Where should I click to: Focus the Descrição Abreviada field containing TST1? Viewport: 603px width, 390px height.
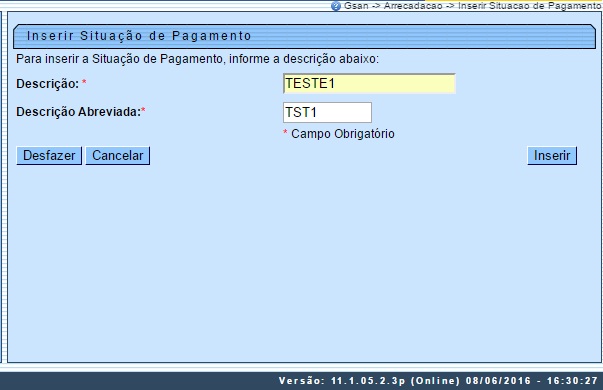point(327,112)
